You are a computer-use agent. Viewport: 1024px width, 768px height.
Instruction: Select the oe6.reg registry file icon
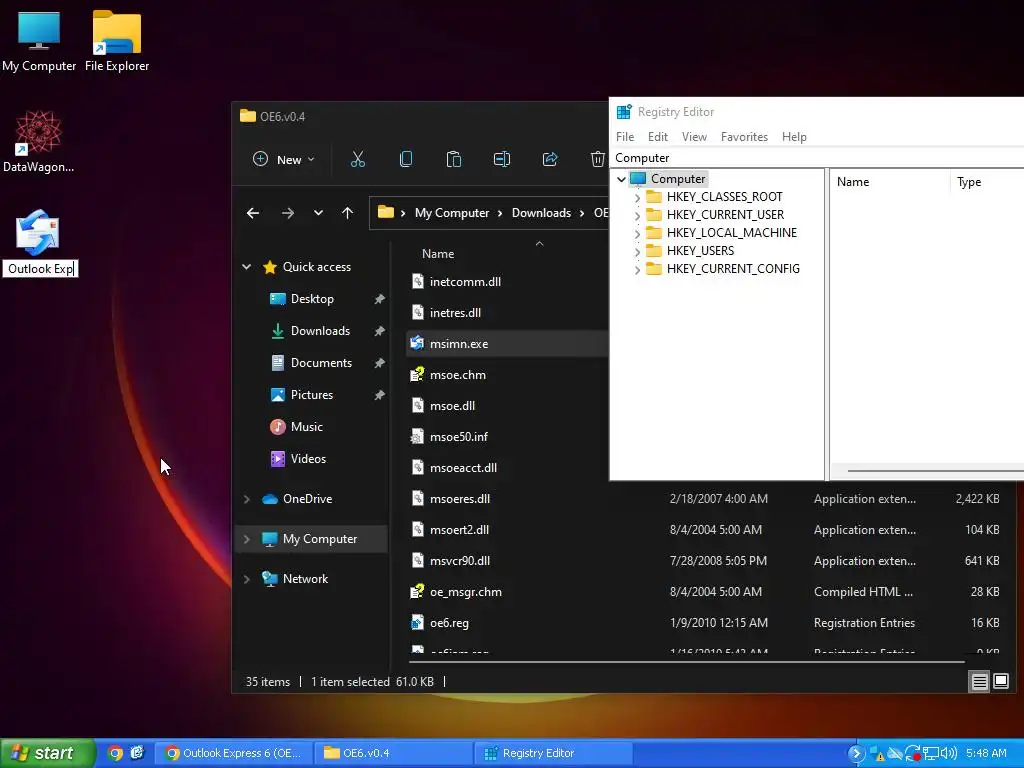(417, 622)
